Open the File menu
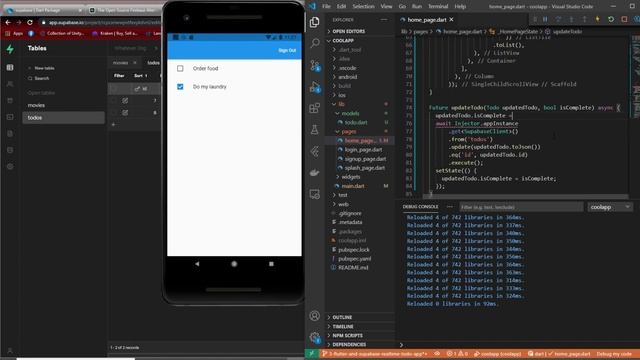 (326, 7)
